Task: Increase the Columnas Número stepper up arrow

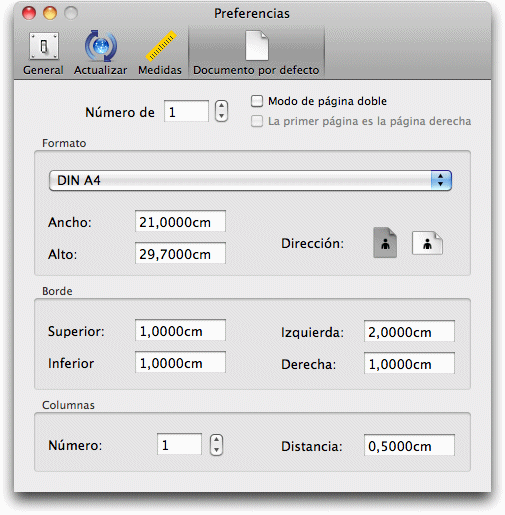Action: pyautogui.click(x=216, y=440)
